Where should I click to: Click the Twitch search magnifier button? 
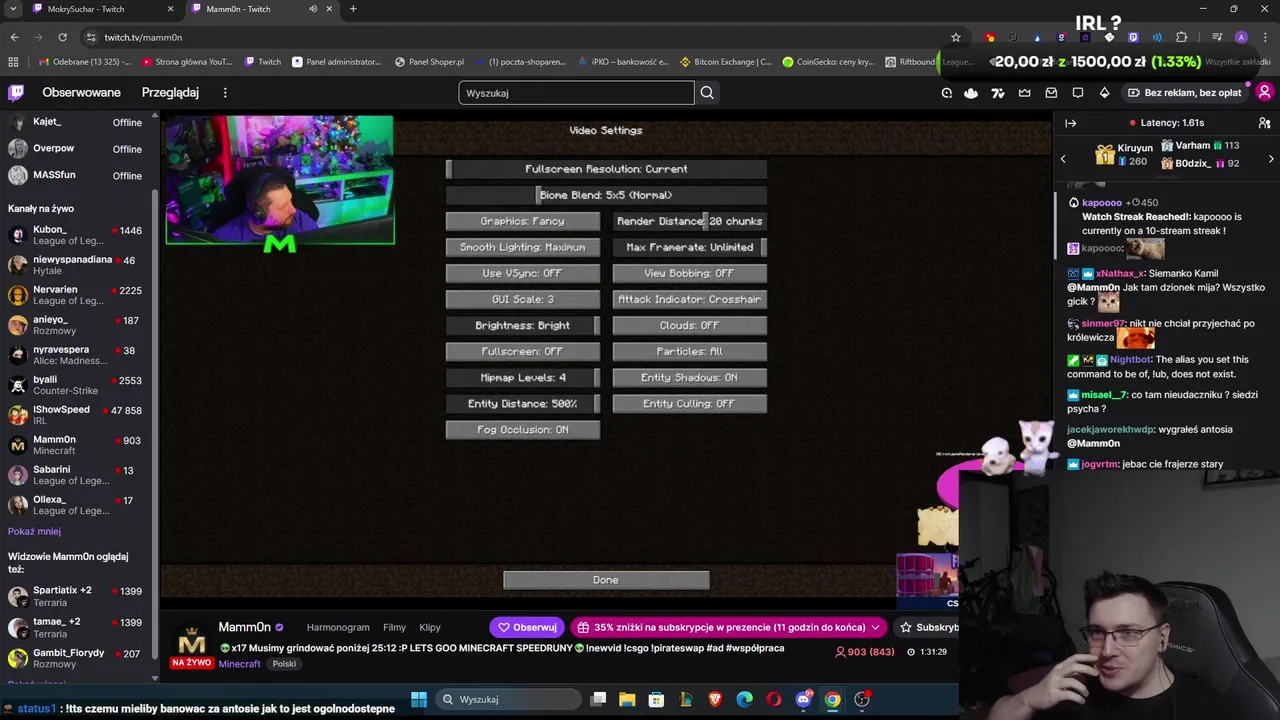coord(707,93)
